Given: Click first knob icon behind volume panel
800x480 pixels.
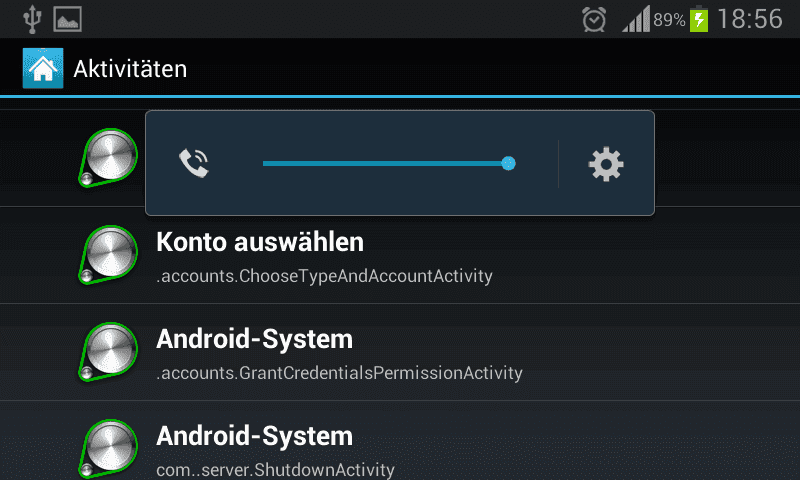Looking at the screenshot, I should click(108, 157).
